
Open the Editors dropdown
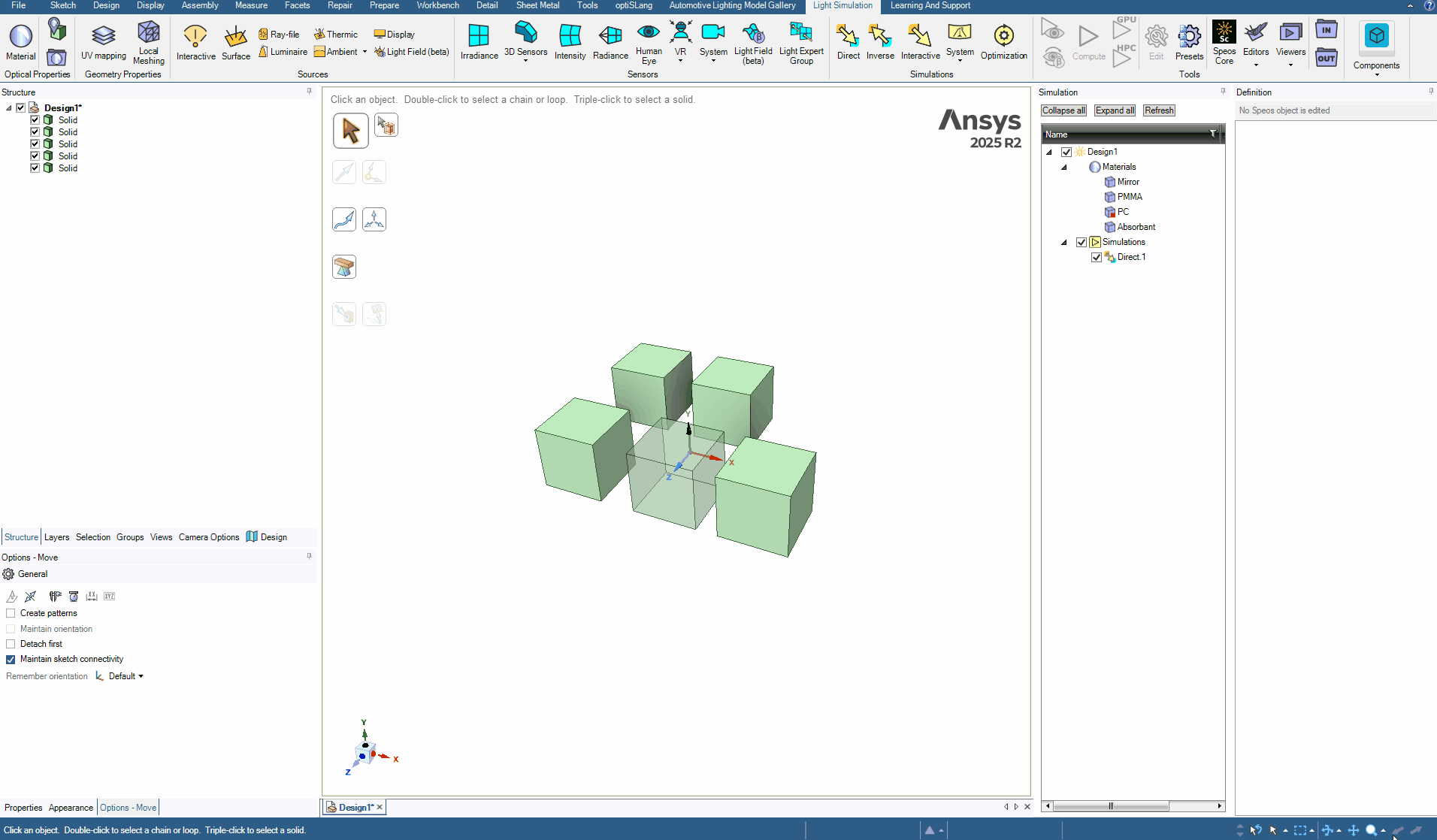coord(1255,65)
